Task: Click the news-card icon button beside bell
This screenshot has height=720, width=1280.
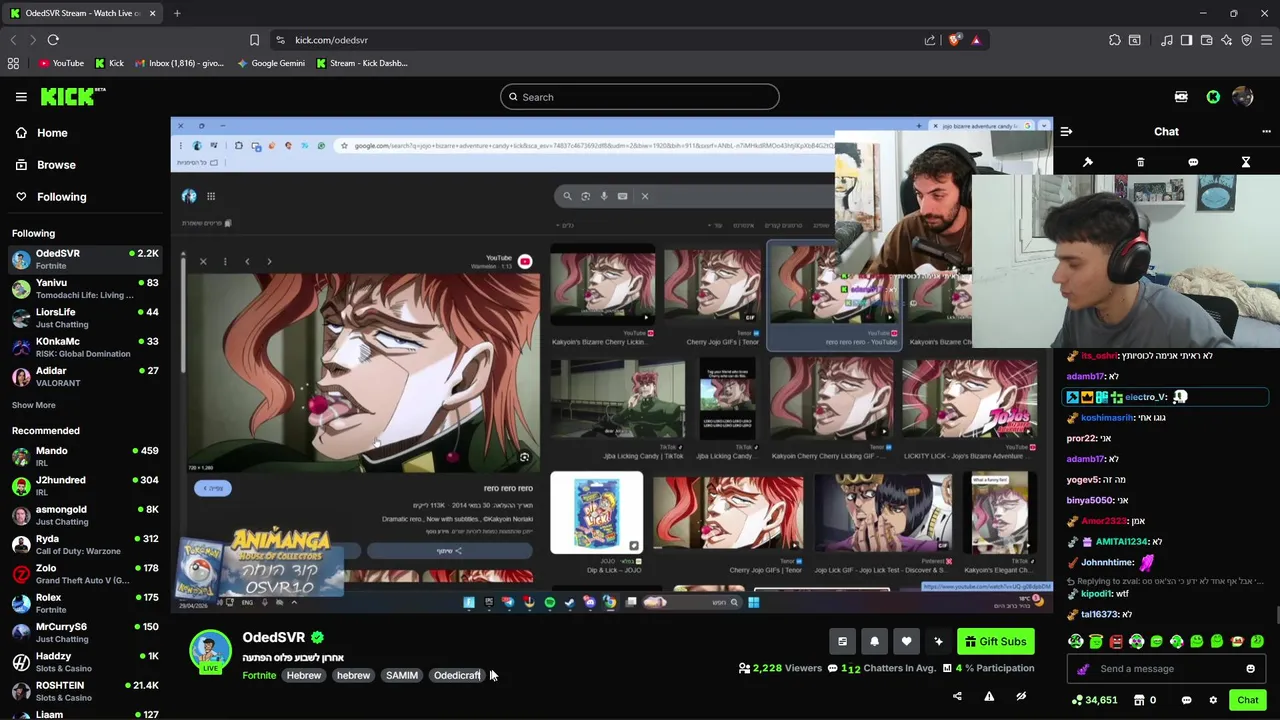Action: (x=842, y=642)
